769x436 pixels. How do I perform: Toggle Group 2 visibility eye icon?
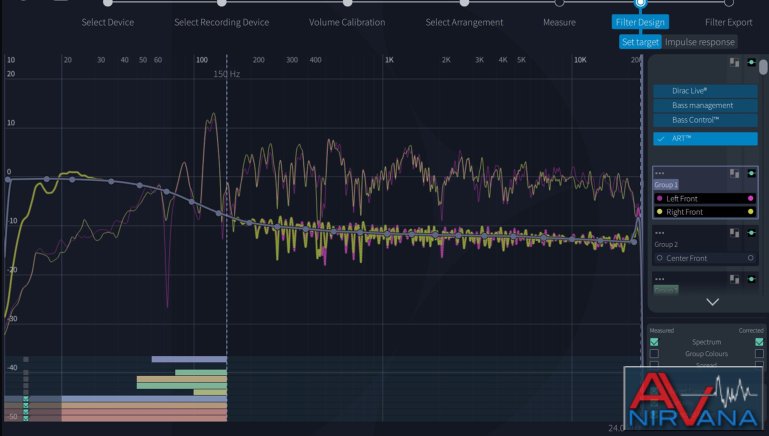pyautogui.click(x=750, y=231)
